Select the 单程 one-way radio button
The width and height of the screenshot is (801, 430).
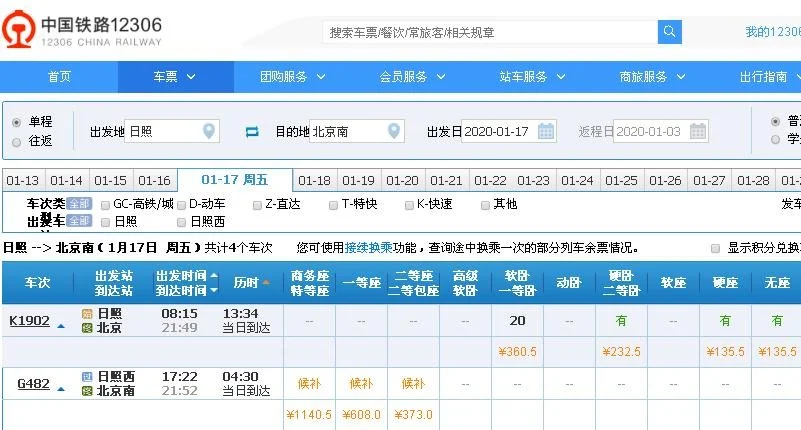(x=16, y=123)
